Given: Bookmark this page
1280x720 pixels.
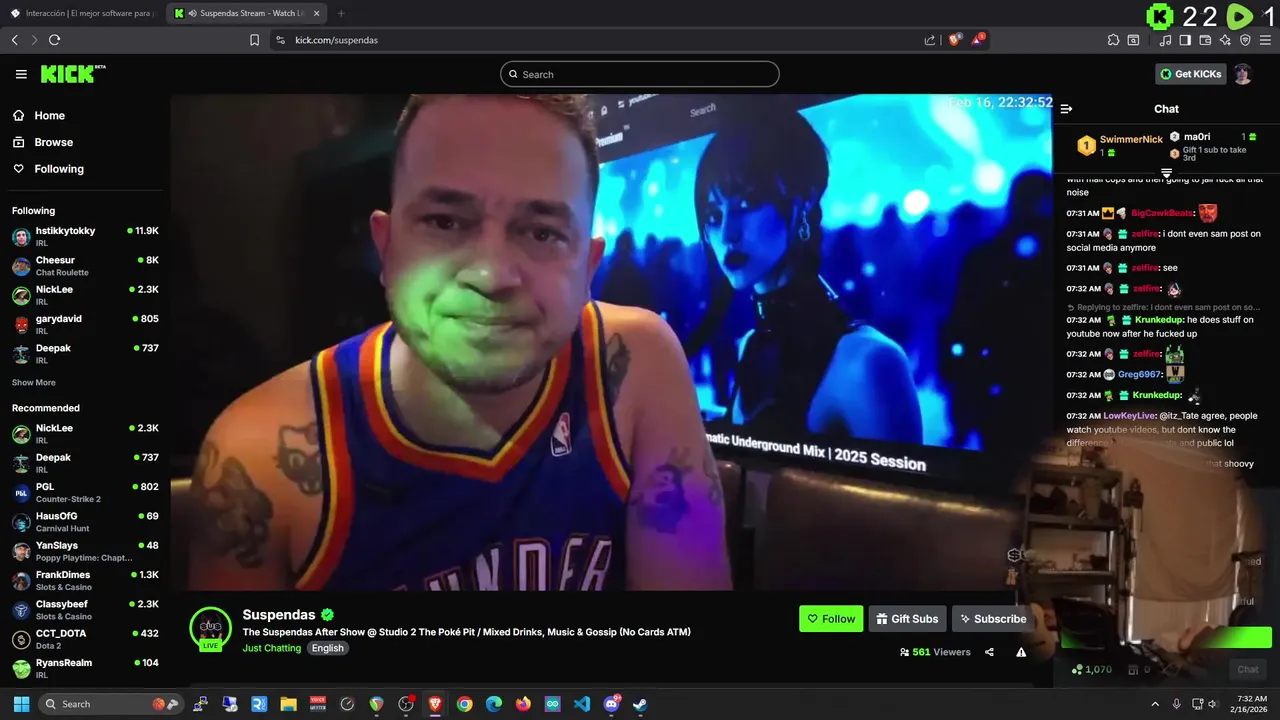Looking at the screenshot, I should (x=254, y=40).
